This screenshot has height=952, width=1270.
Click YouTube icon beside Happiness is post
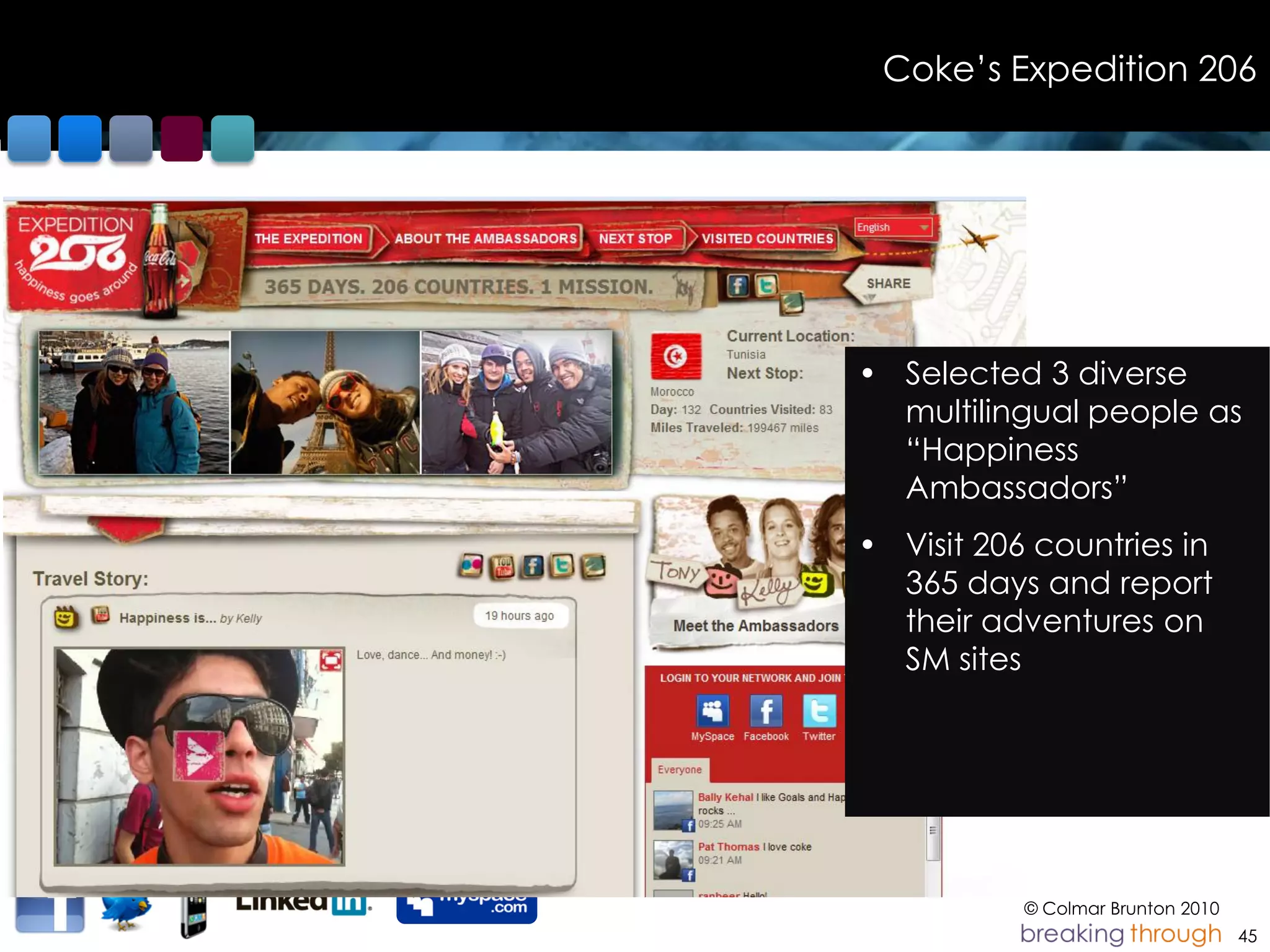(100, 615)
